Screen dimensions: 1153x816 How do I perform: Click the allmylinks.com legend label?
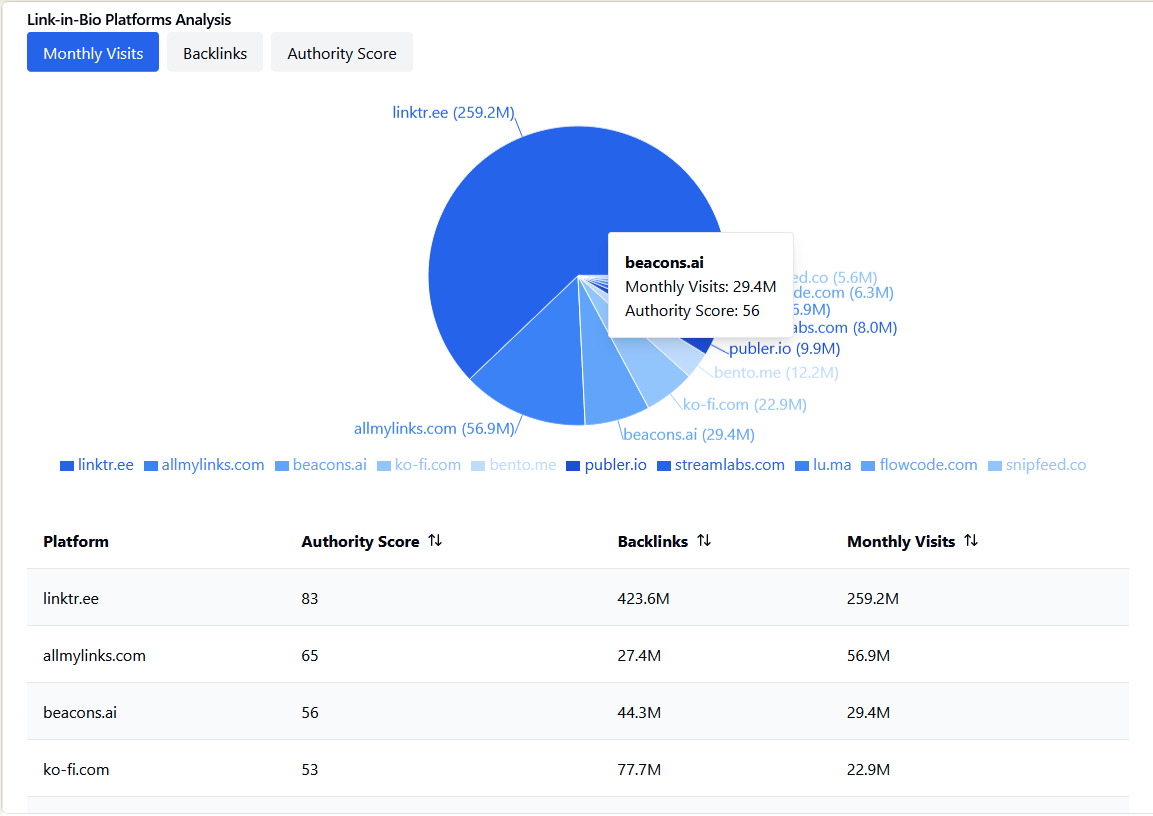213,465
